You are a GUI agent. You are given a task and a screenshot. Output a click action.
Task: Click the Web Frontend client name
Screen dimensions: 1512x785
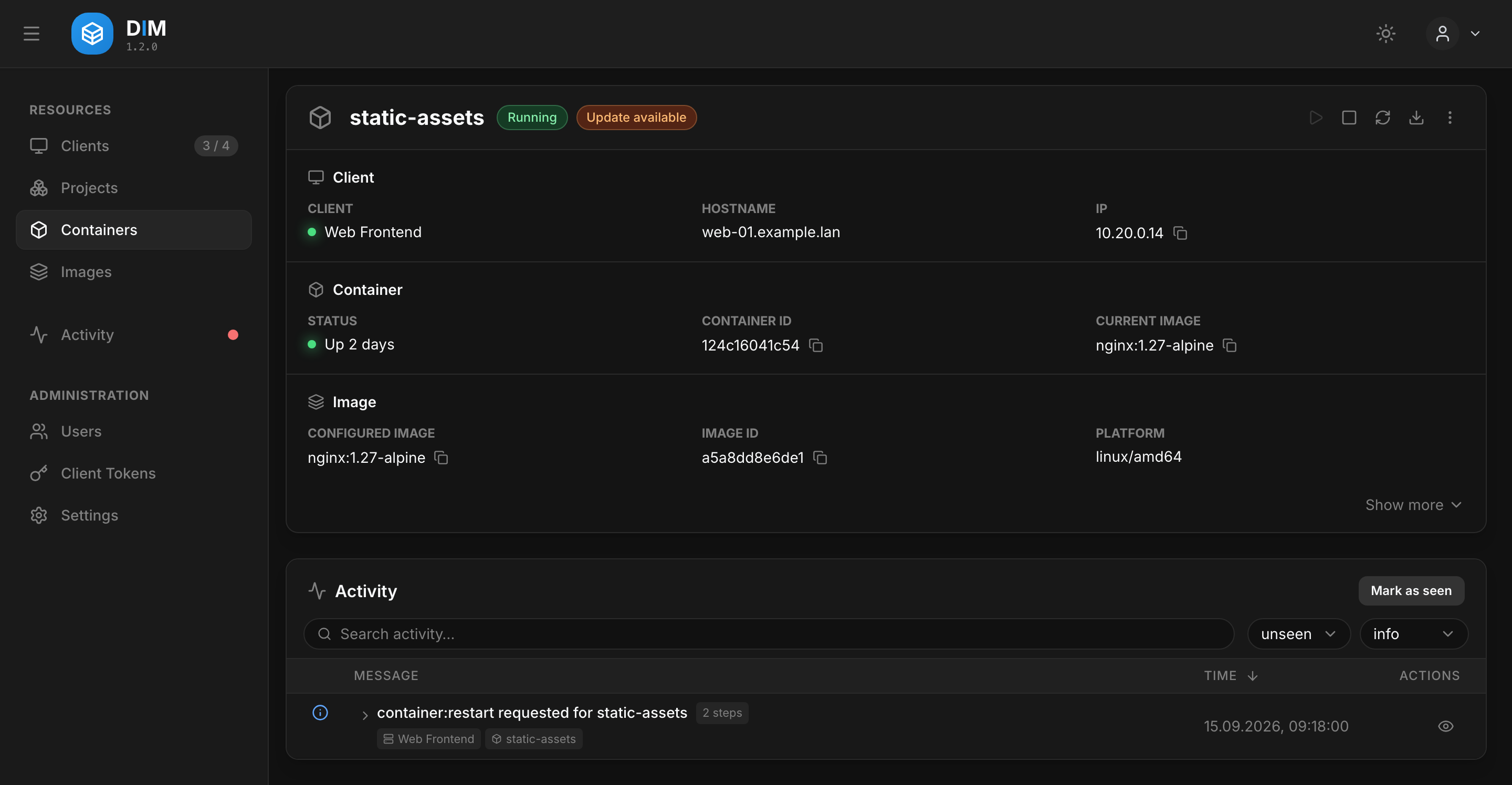point(373,232)
